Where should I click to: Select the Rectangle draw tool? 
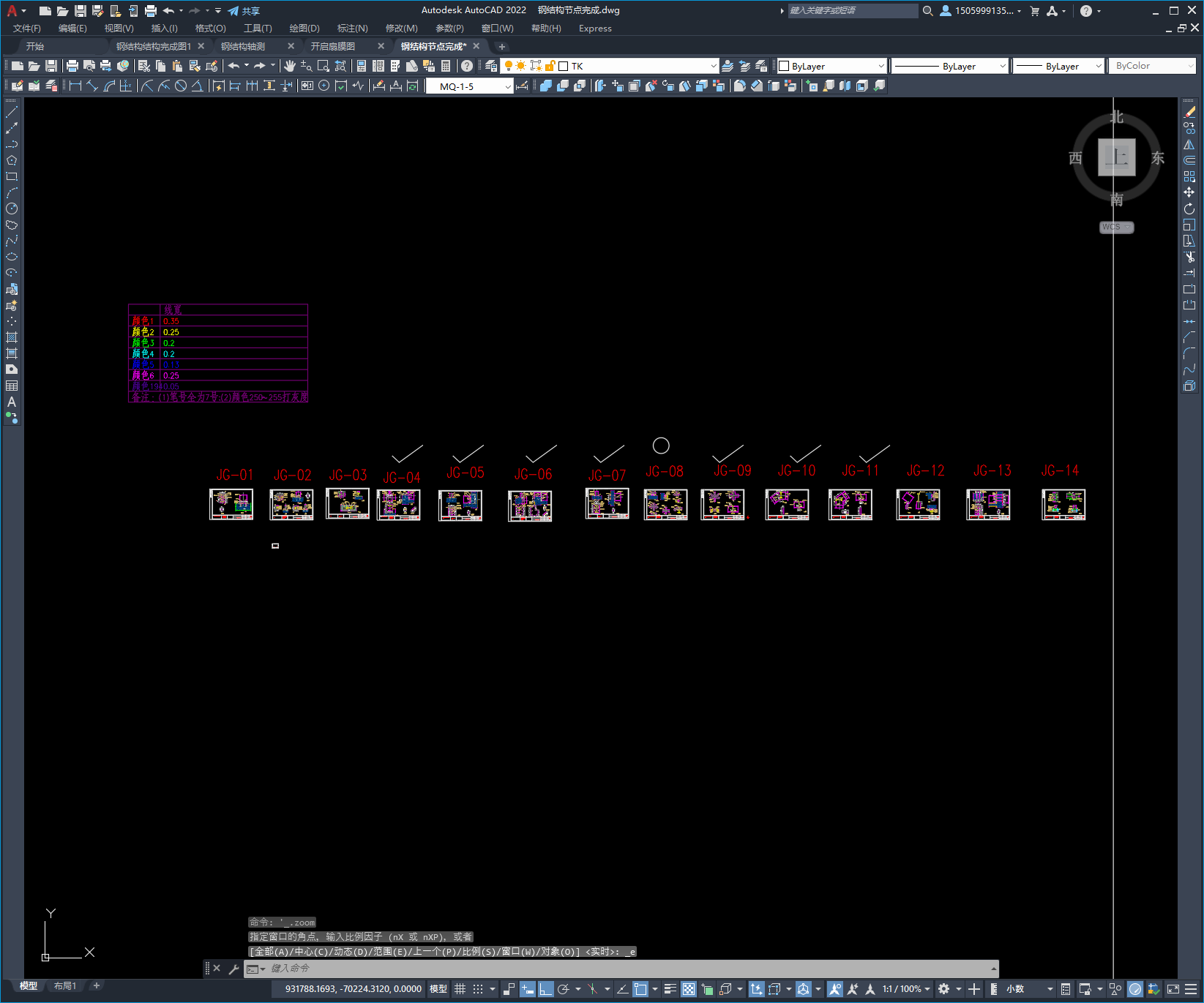(x=12, y=177)
